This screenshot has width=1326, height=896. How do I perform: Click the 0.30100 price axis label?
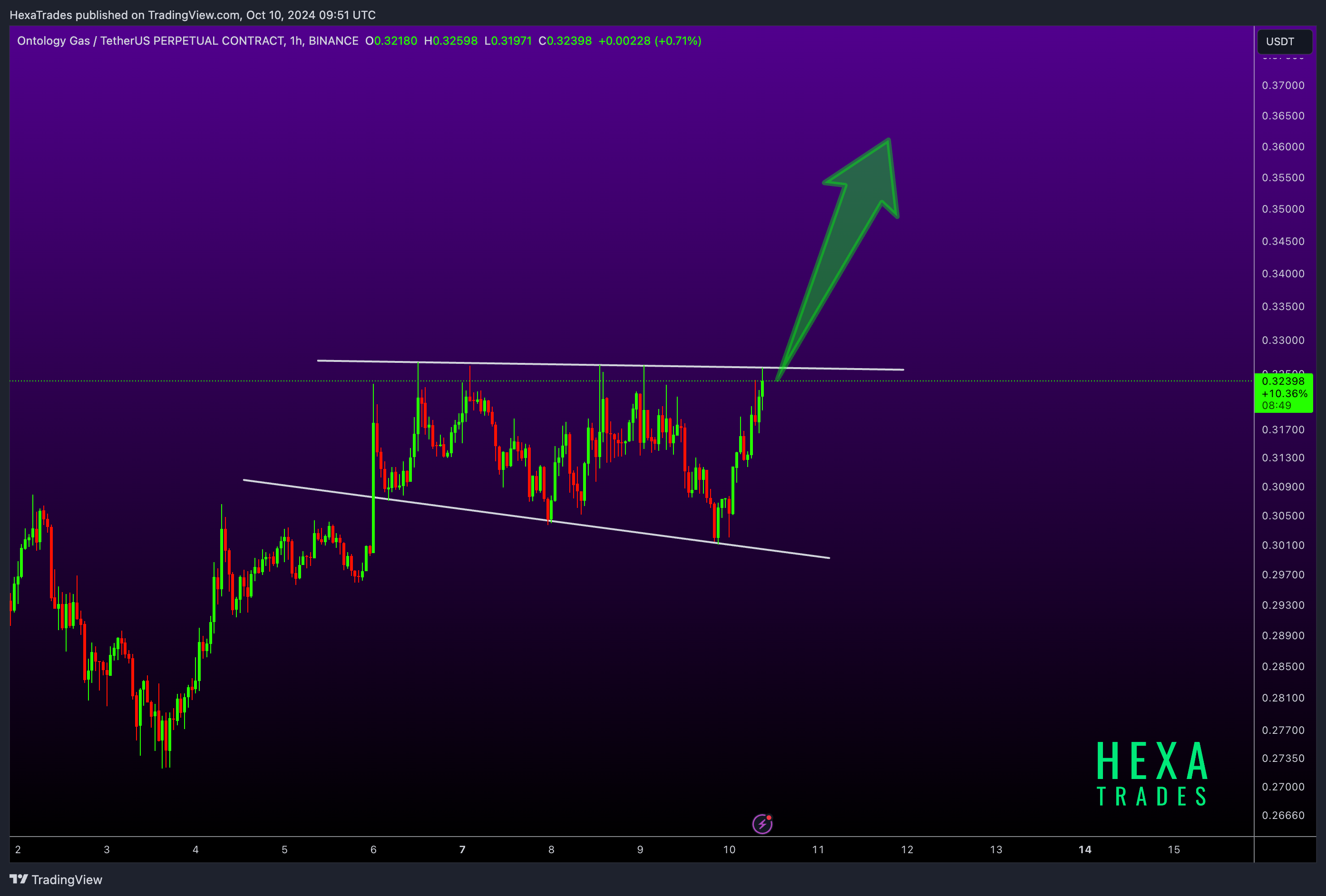click(1283, 545)
